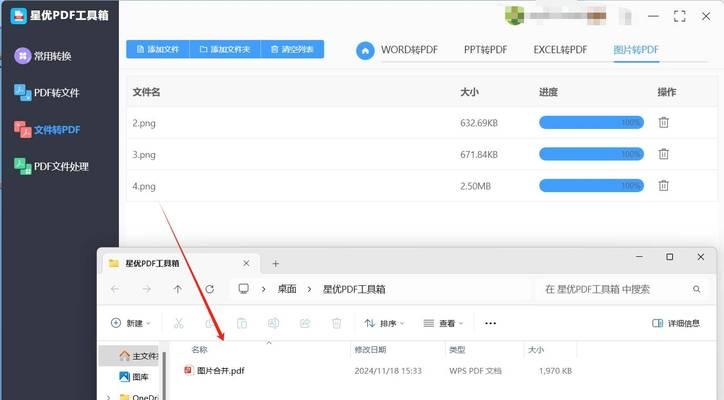
Task: Select the 3.png file name
Action: (x=144, y=155)
